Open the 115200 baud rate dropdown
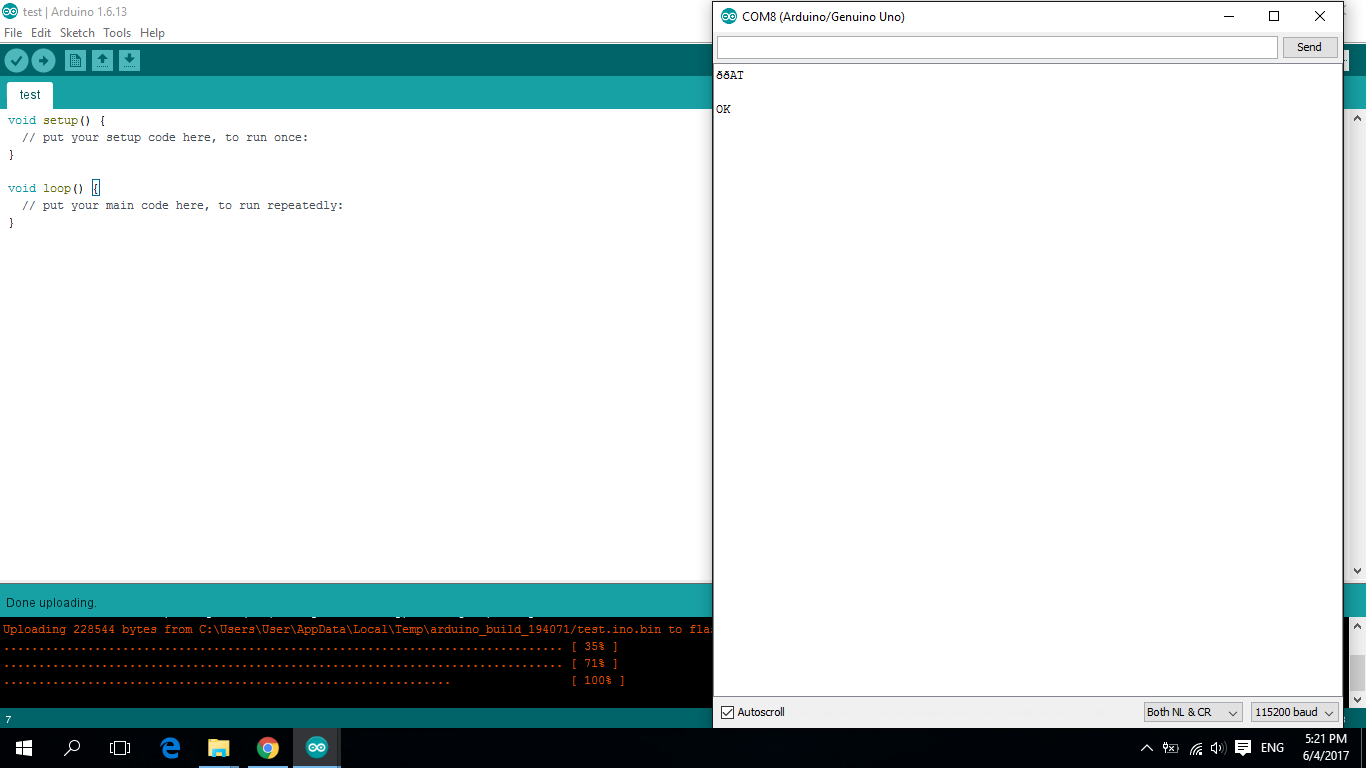The image size is (1366, 768). pyautogui.click(x=1295, y=712)
